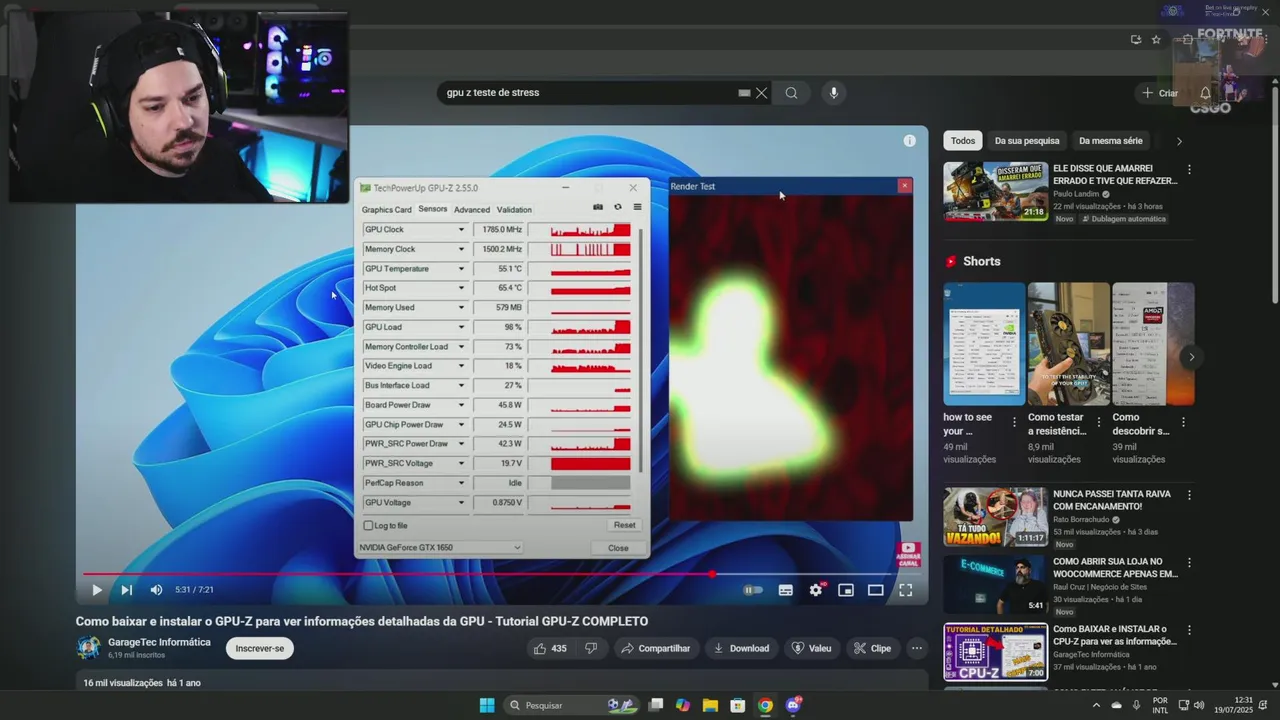The image size is (1280, 720).
Task: Clear the YouTube search box text
Action: click(x=762, y=93)
